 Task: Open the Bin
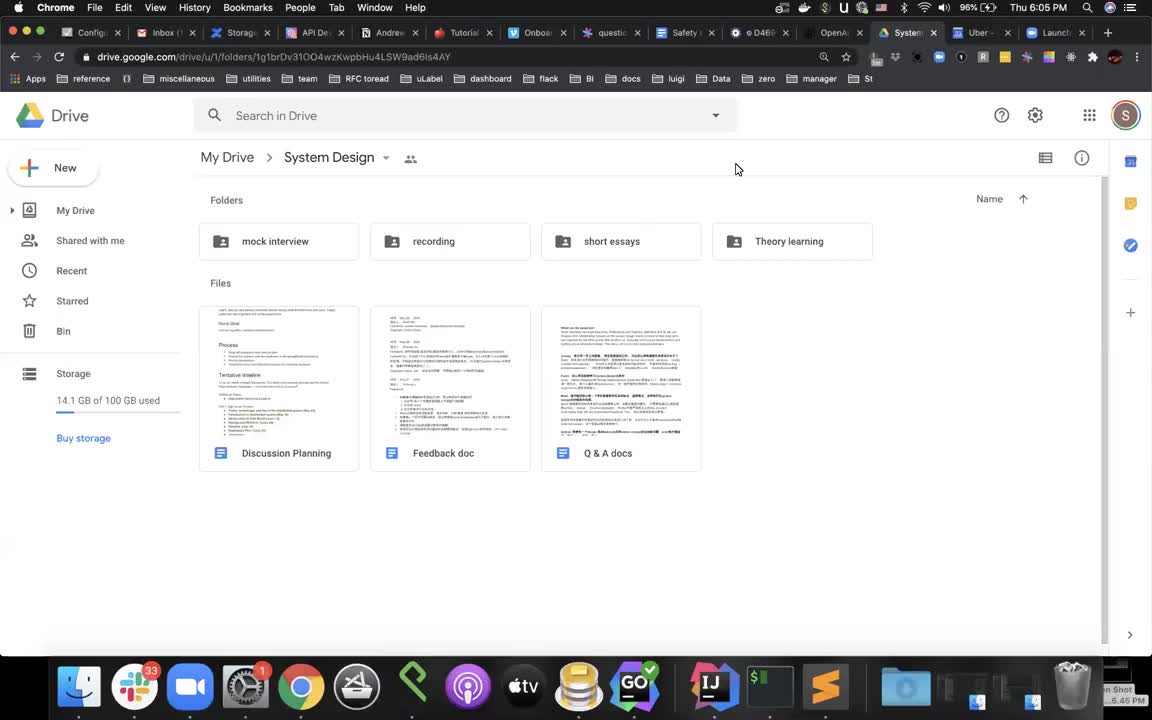63,331
